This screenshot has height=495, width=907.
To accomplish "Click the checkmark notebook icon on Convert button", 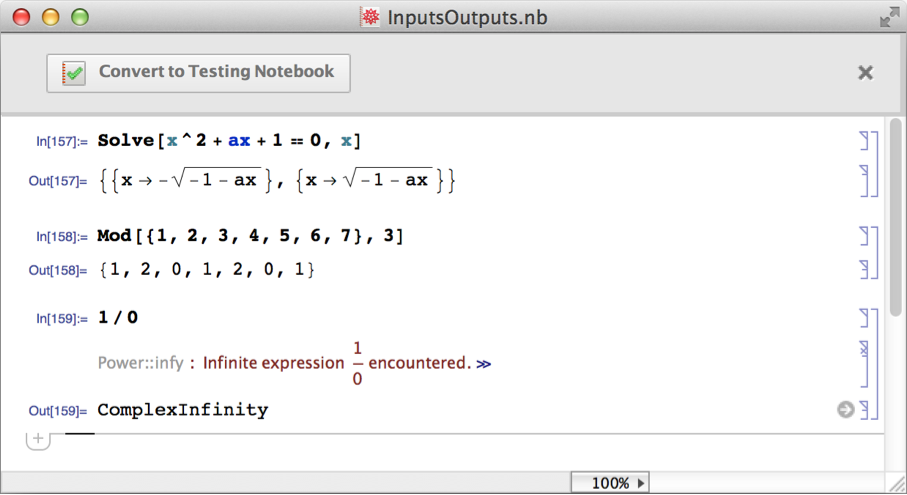I will coord(74,73).
